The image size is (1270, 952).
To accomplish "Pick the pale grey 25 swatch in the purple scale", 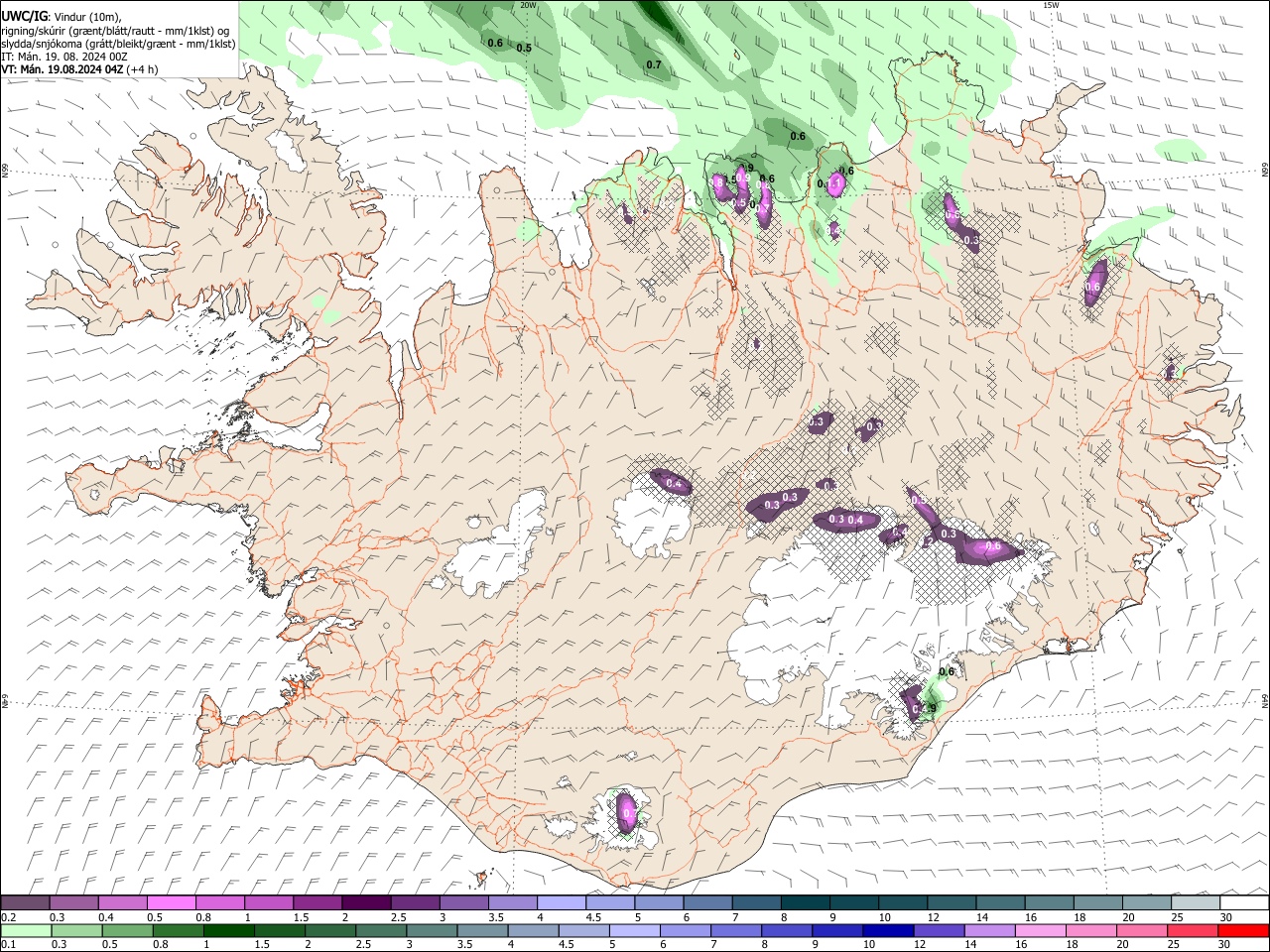I will tap(1197, 902).
